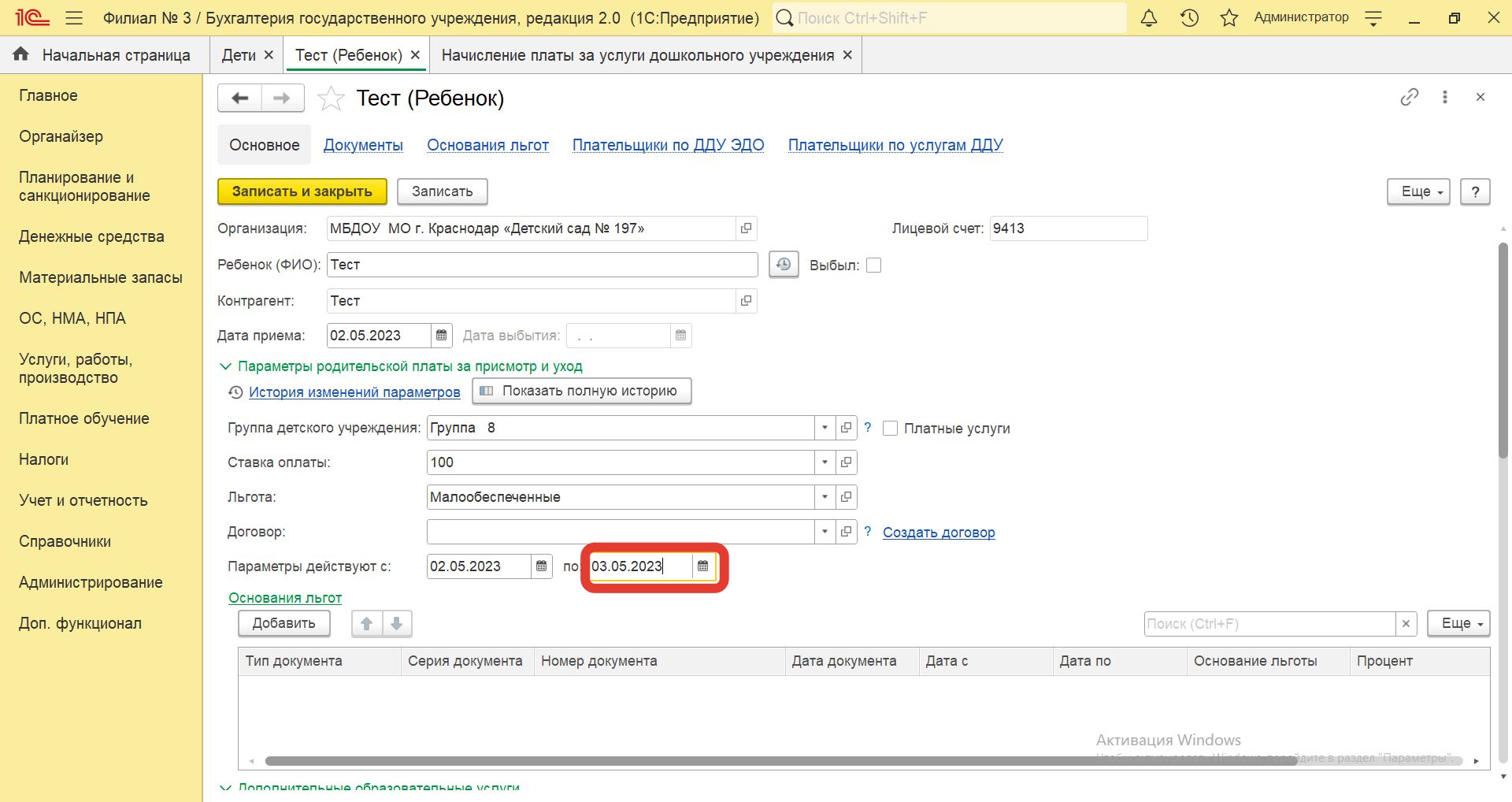Open the history clock icon in title bar
This screenshot has width=1512, height=802.
point(1189,18)
